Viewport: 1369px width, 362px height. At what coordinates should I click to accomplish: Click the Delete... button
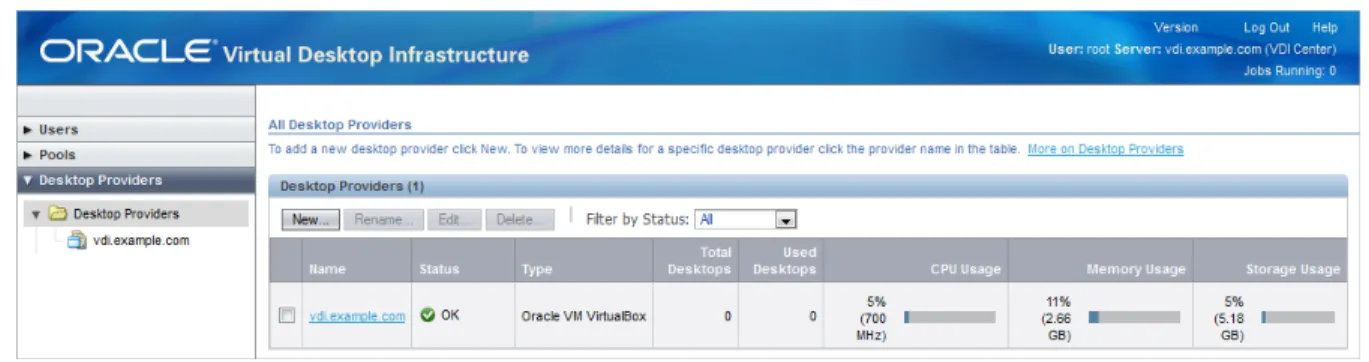pos(520,220)
